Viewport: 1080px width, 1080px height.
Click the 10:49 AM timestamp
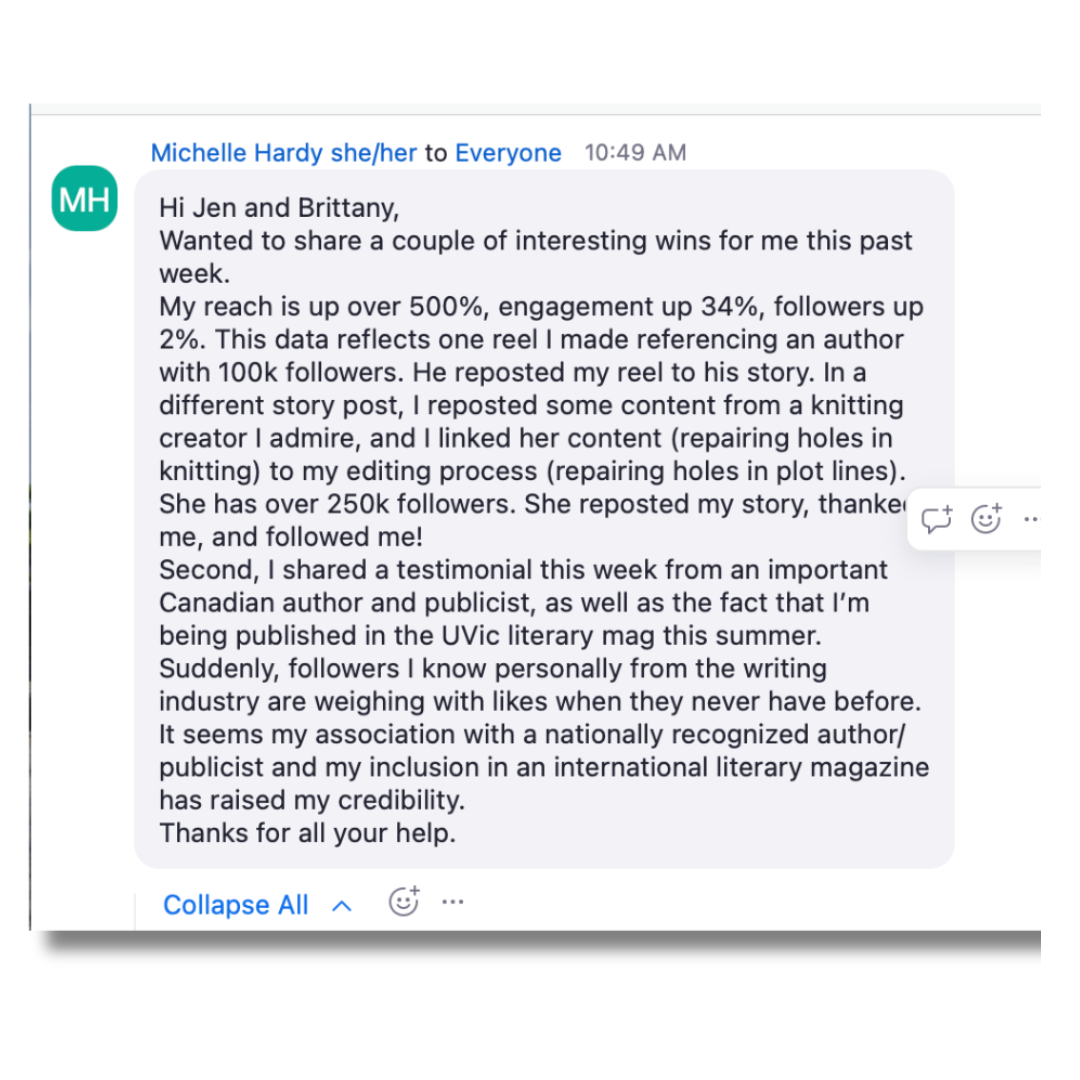click(x=635, y=153)
